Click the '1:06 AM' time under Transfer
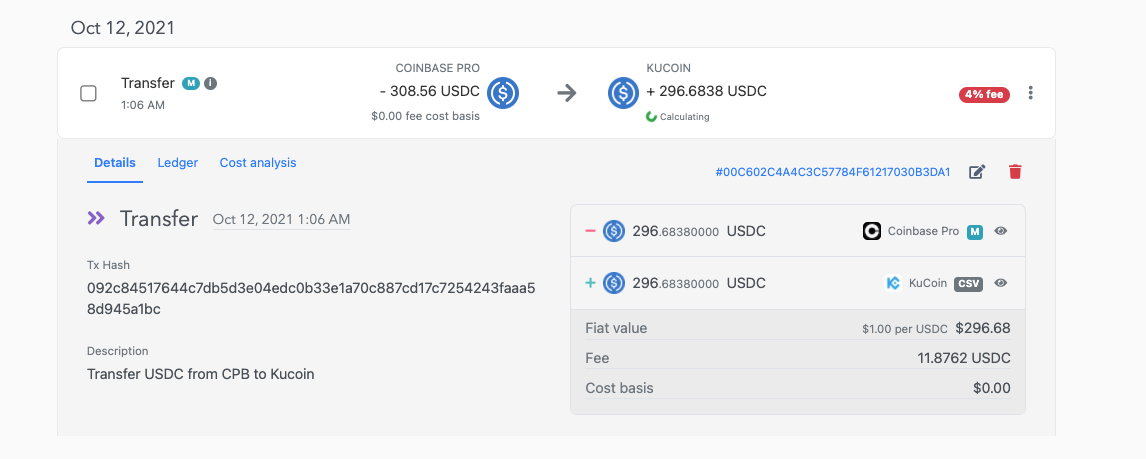This screenshot has width=1146, height=459. tap(143, 105)
